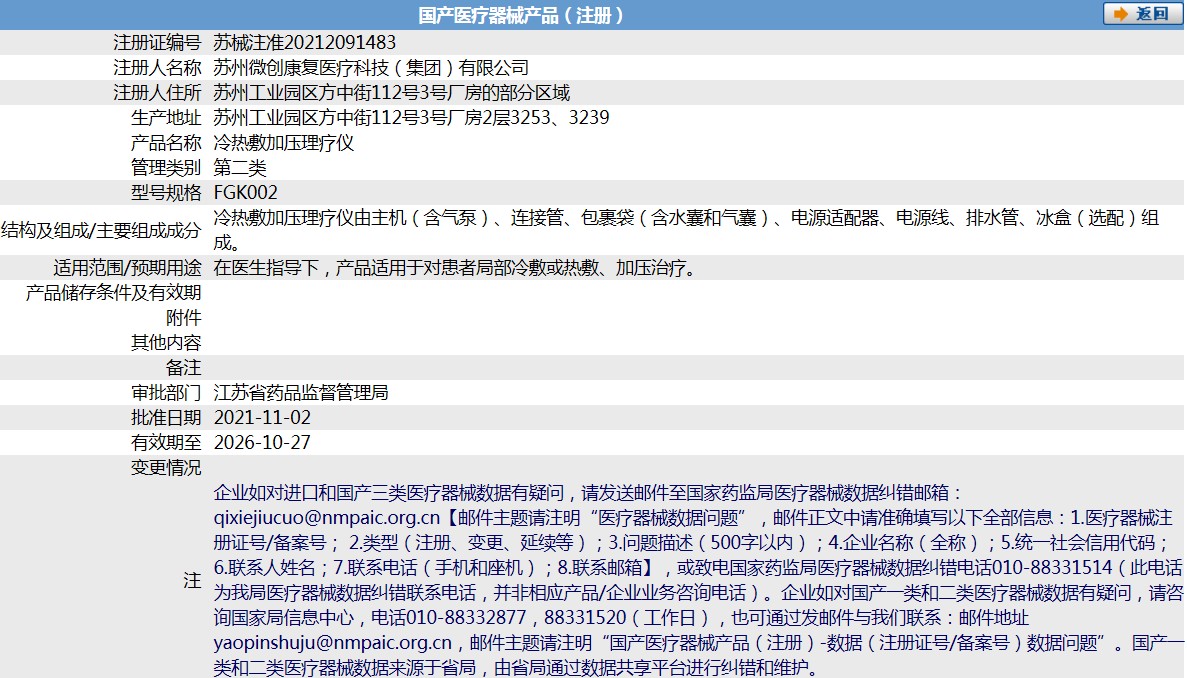Select the label 注册人住所
1187x678 pixels.
(157, 92)
